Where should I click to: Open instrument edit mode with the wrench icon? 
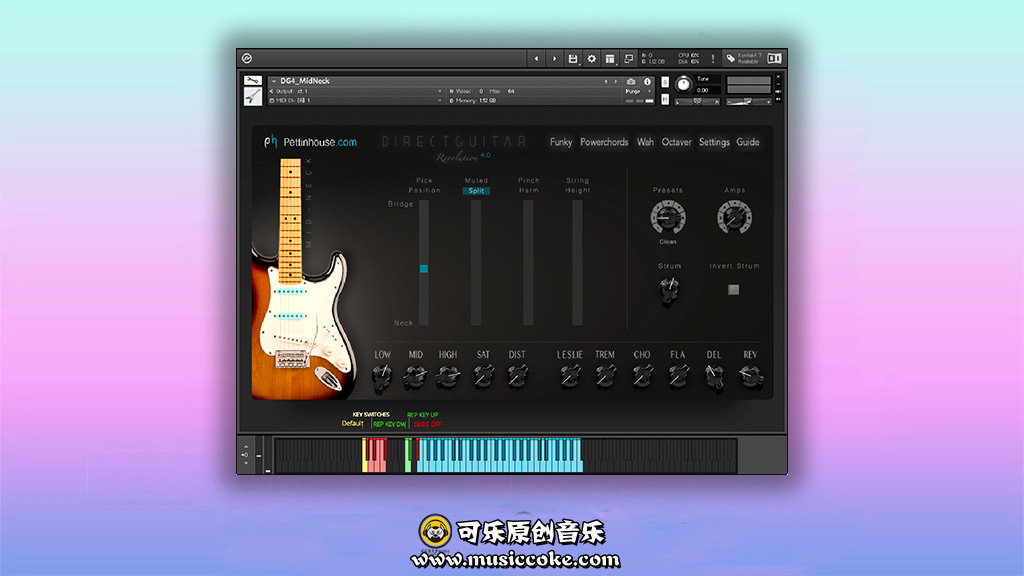[x=253, y=80]
